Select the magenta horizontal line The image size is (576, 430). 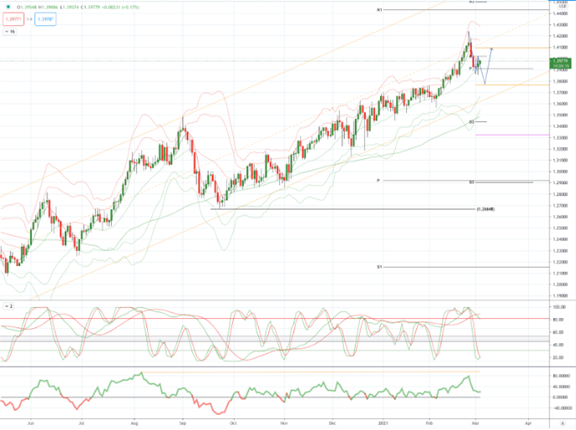click(x=512, y=135)
